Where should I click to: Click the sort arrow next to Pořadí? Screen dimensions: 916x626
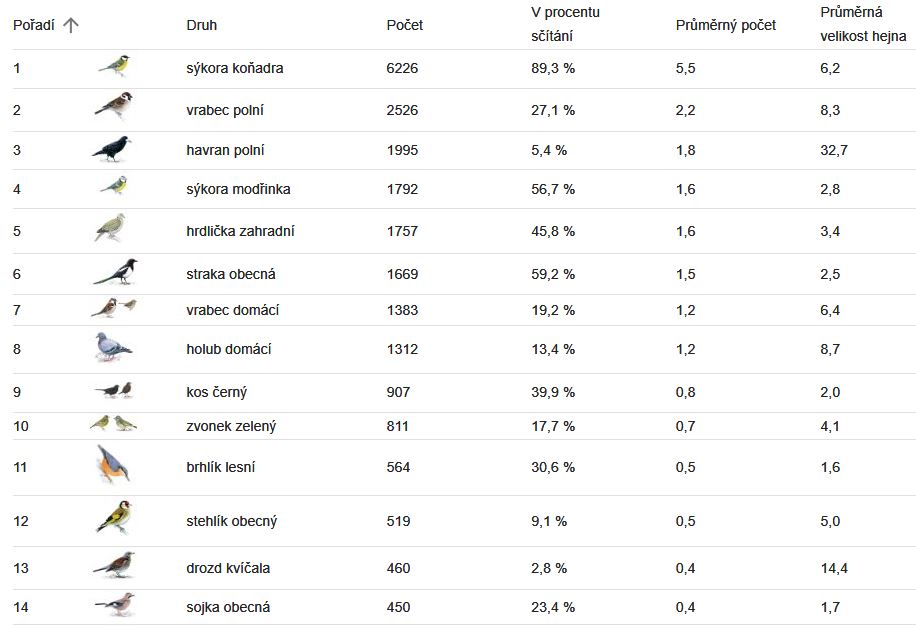[71, 25]
